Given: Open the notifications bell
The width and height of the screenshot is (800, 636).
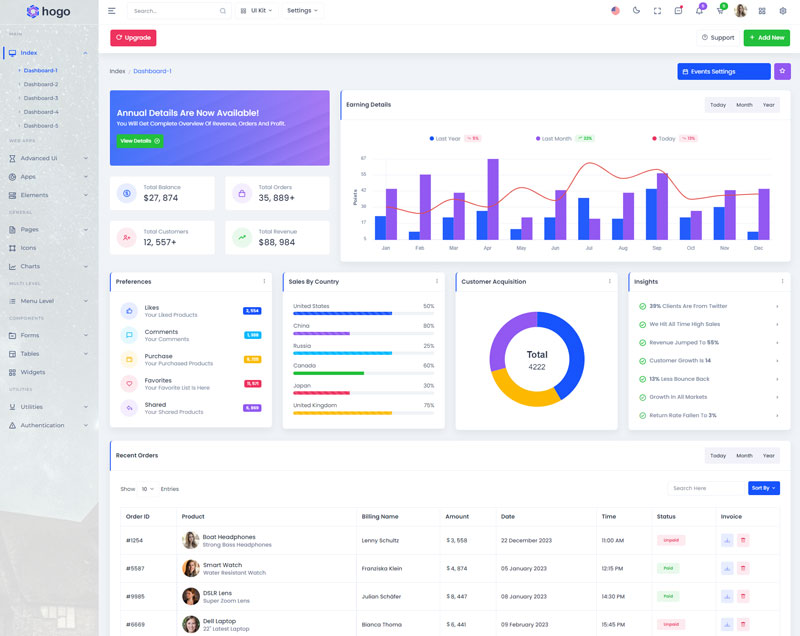Looking at the screenshot, I should coord(699,11).
